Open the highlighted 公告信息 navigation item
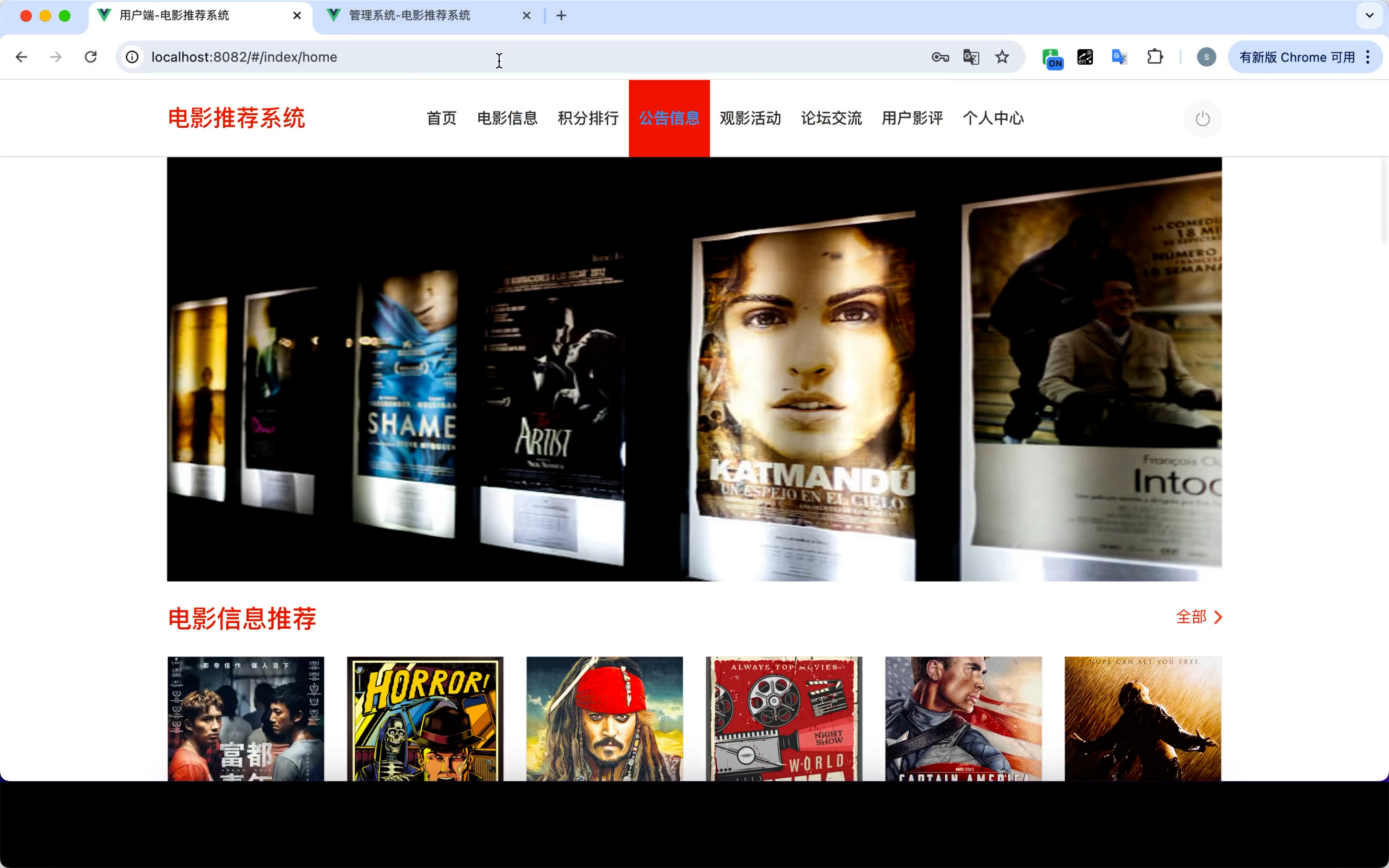1389x868 pixels. point(669,118)
